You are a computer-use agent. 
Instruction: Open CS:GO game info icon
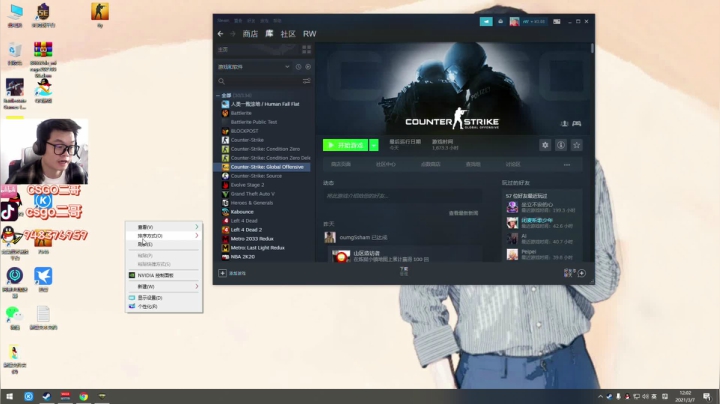pos(561,145)
